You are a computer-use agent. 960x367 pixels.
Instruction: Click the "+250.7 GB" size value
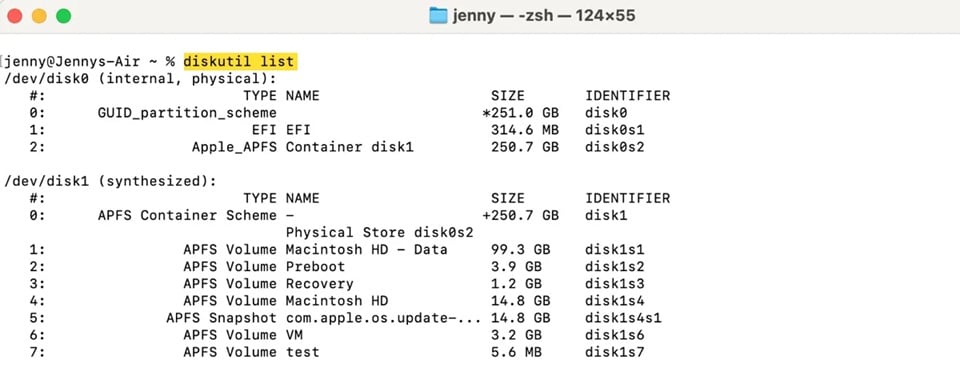520,216
